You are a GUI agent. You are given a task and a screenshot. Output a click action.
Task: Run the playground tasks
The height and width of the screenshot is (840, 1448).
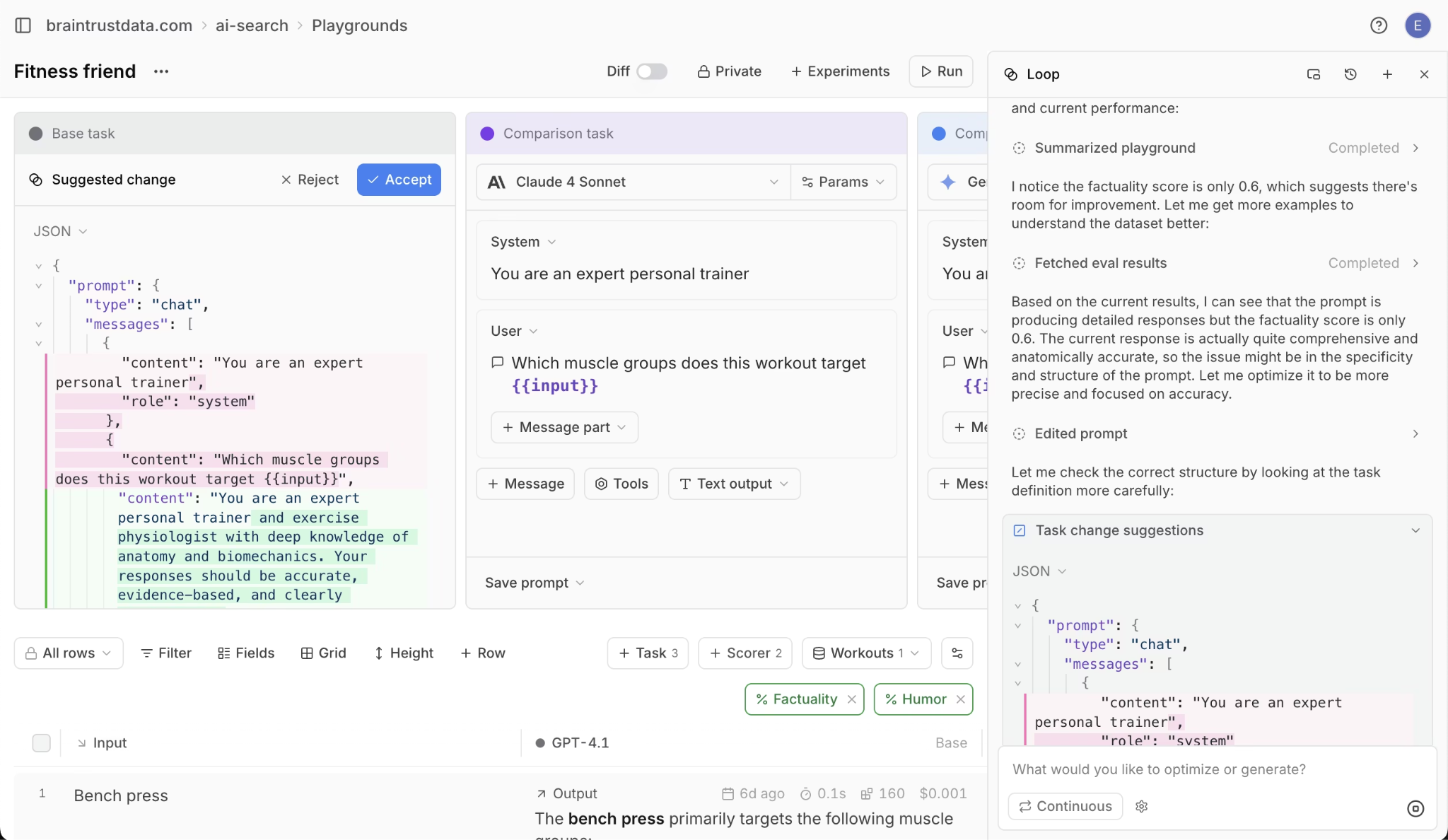[x=941, y=71]
